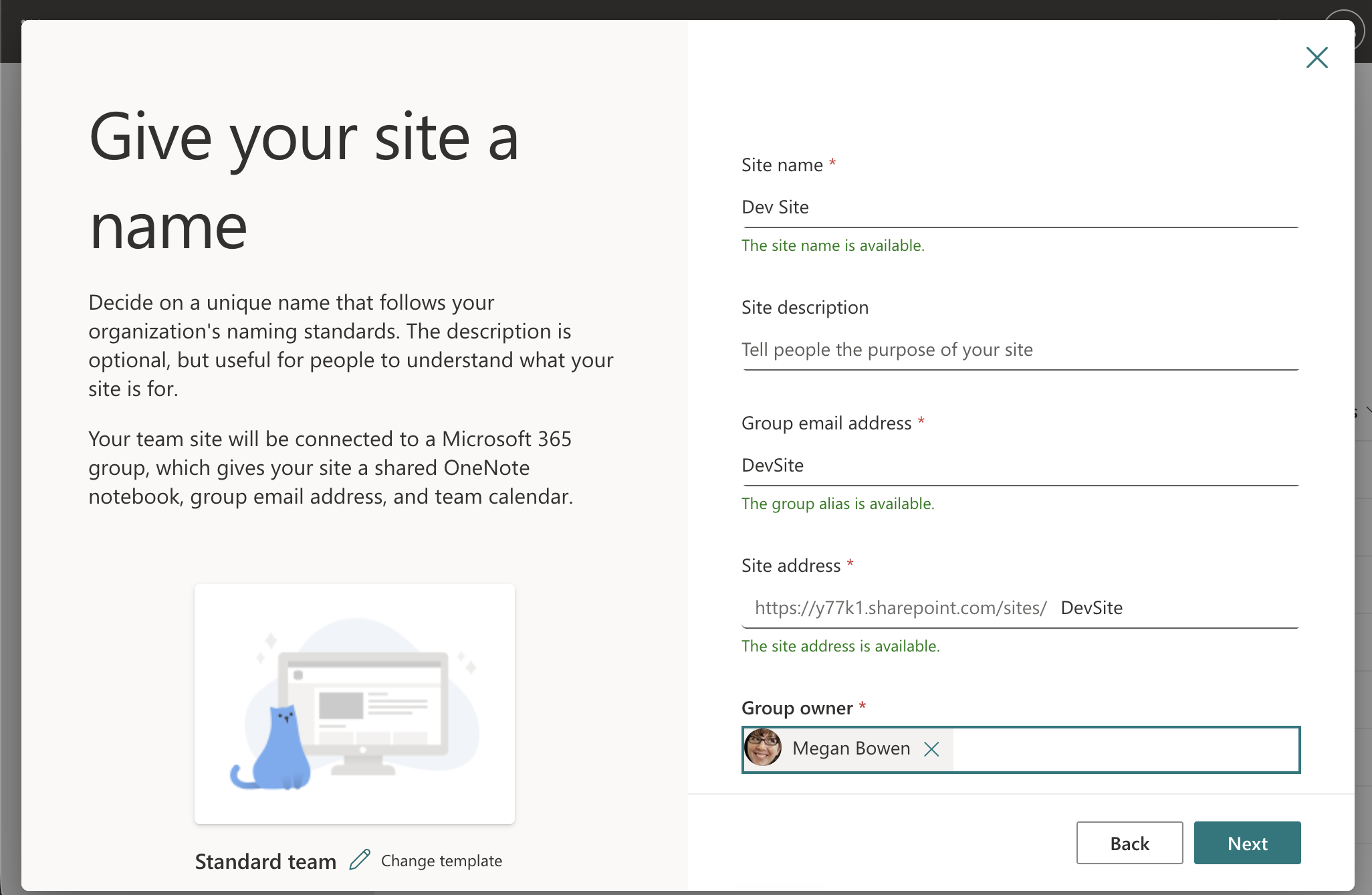Click the Group owner label
The height and width of the screenshot is (895, 1372).
[x=797, y=708]
